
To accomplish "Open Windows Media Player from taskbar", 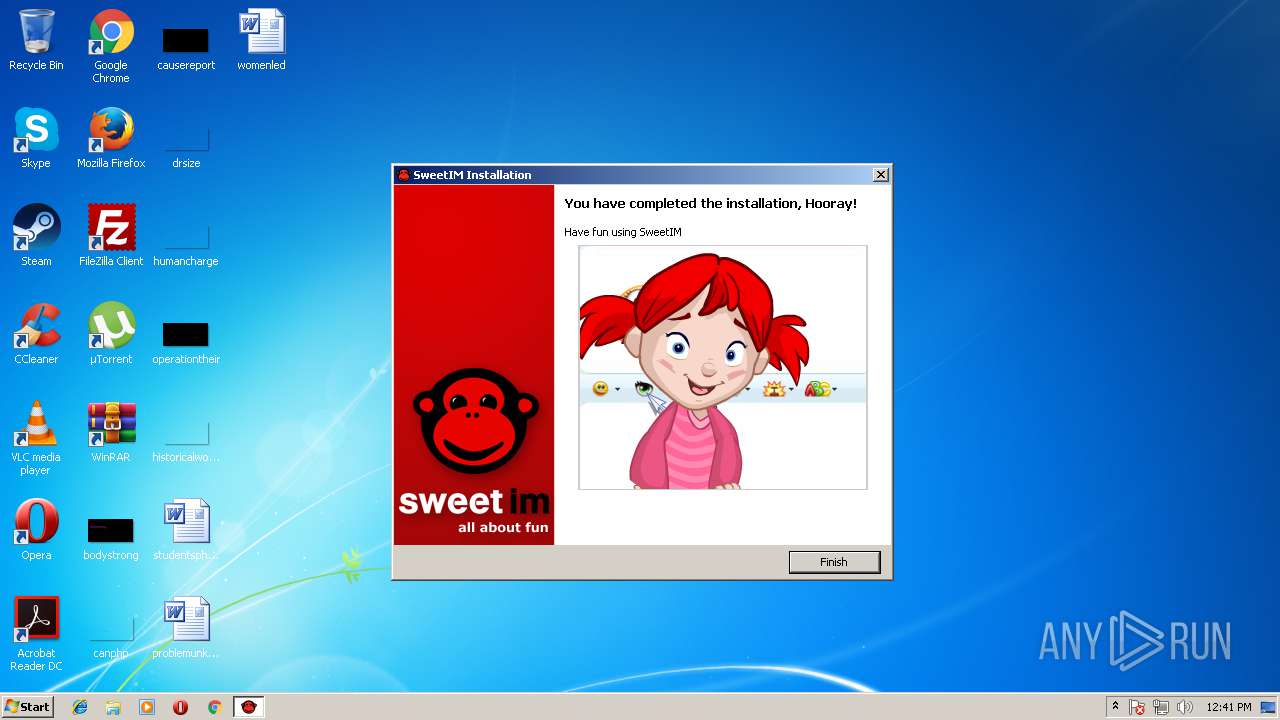I will (147, 707).
